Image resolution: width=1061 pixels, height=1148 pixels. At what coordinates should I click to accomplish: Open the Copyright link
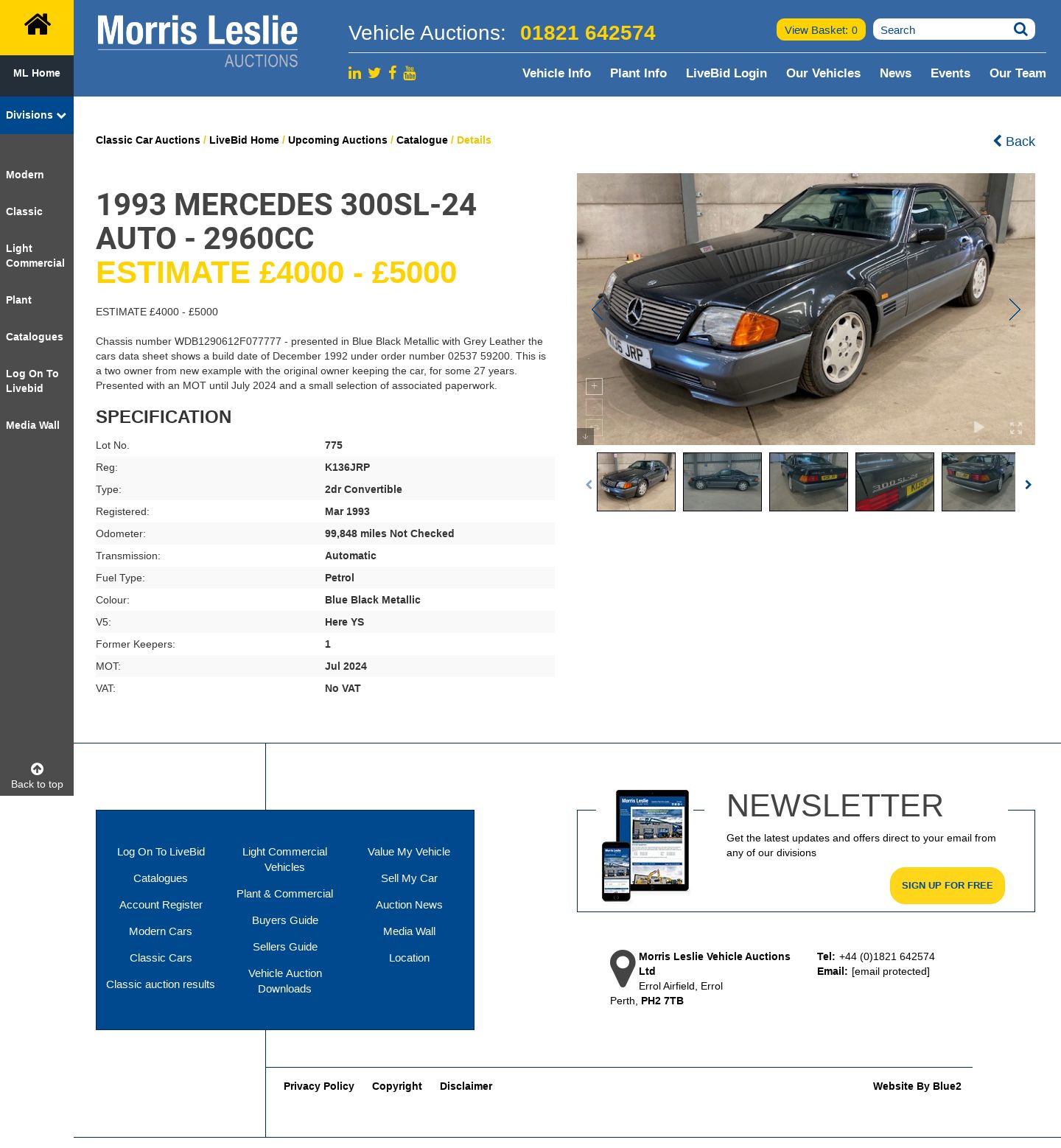tap(397, 1086)
